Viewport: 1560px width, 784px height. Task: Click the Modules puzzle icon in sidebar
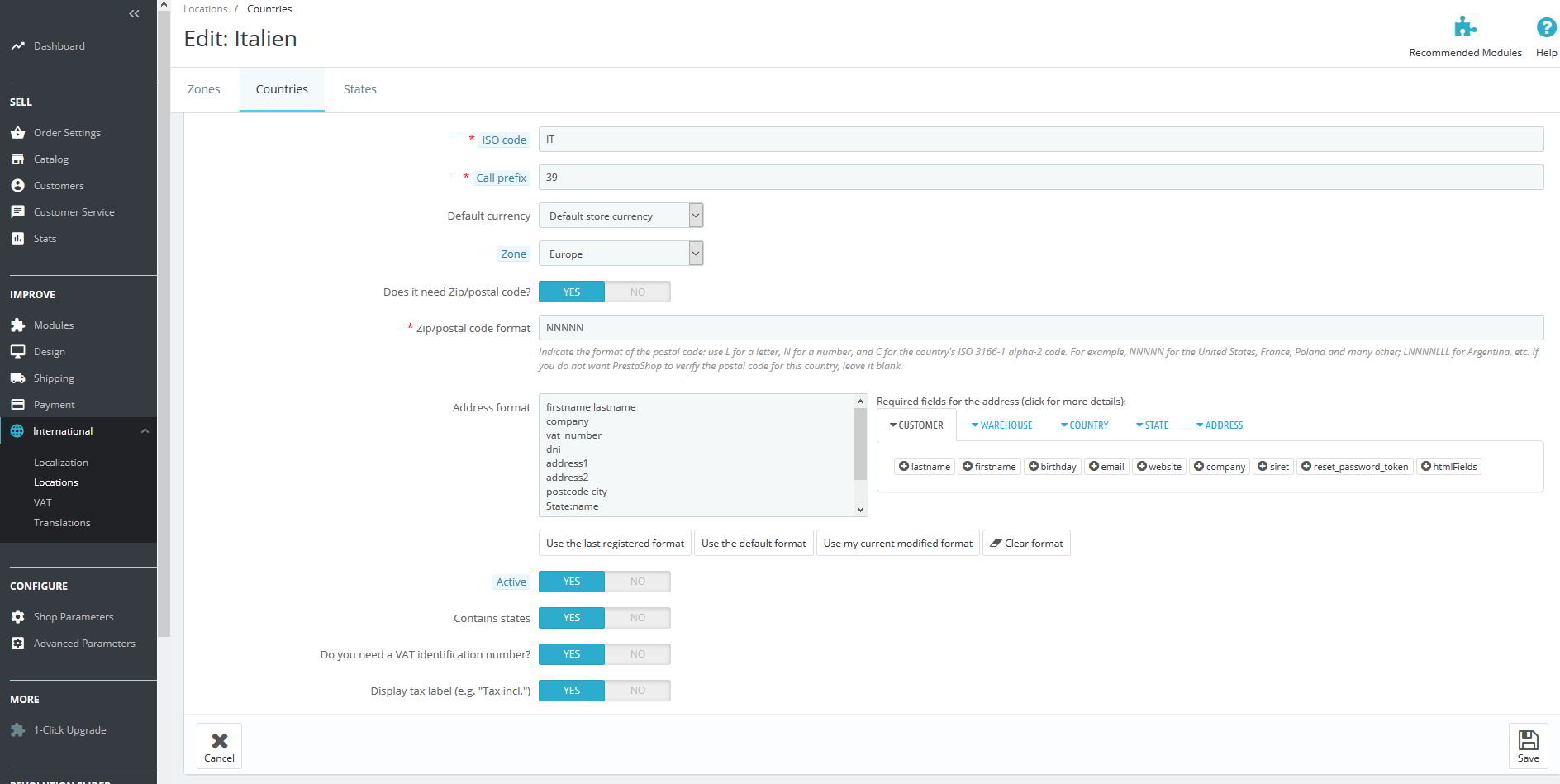(17, 325)
